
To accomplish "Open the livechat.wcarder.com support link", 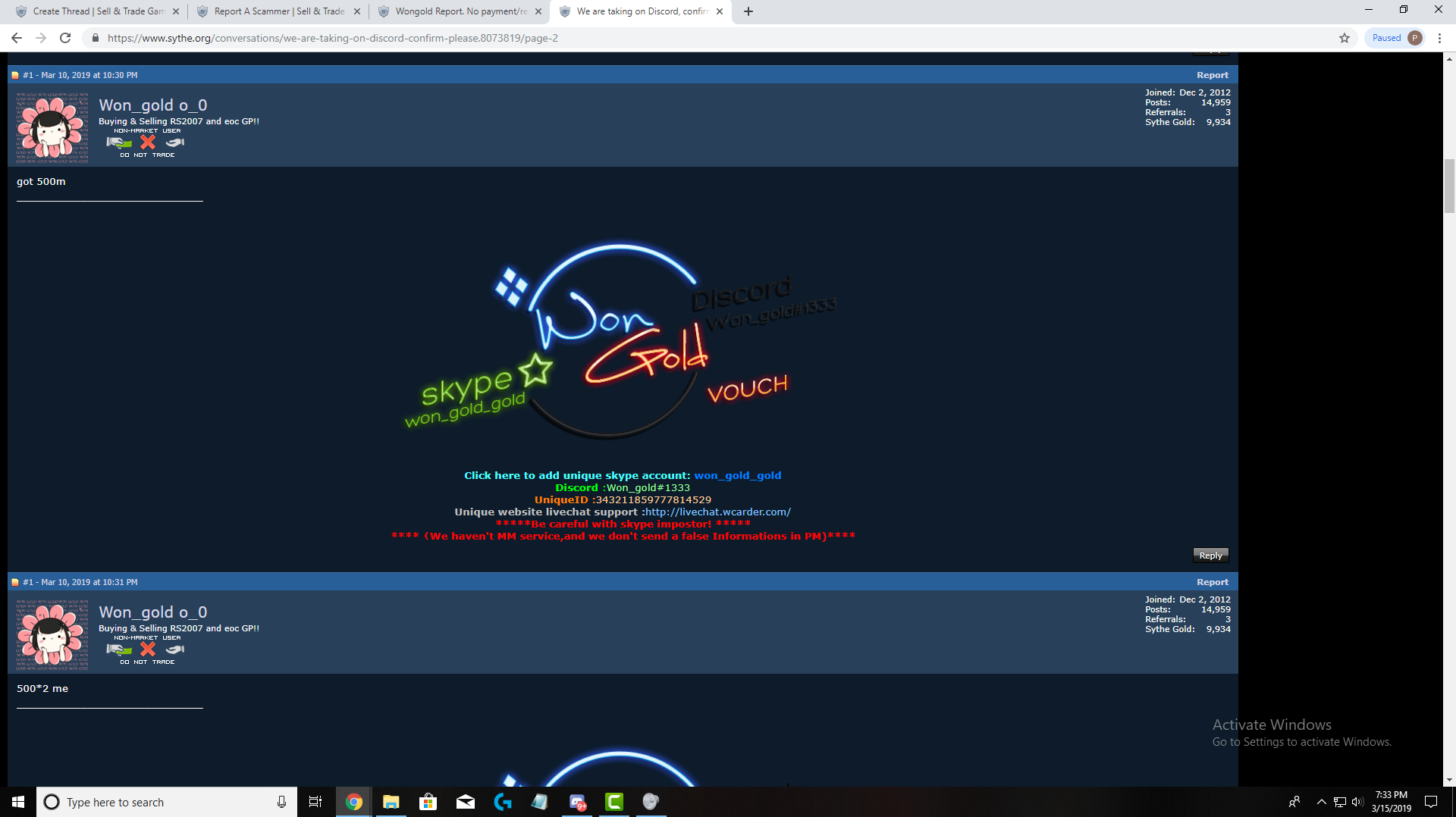I will tap(717, 512).
